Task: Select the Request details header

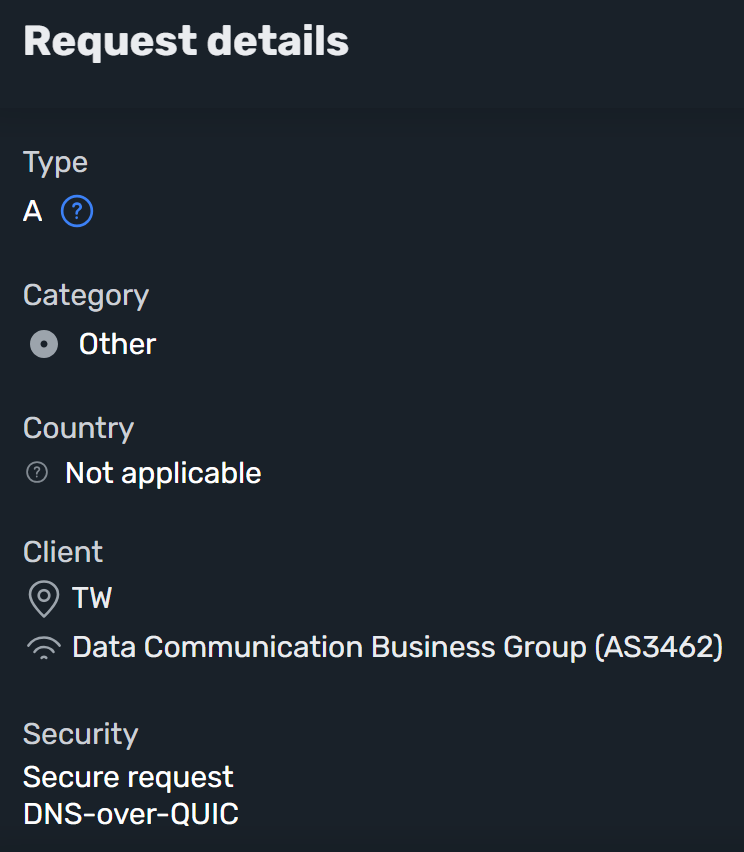Action: pos(186,40)
